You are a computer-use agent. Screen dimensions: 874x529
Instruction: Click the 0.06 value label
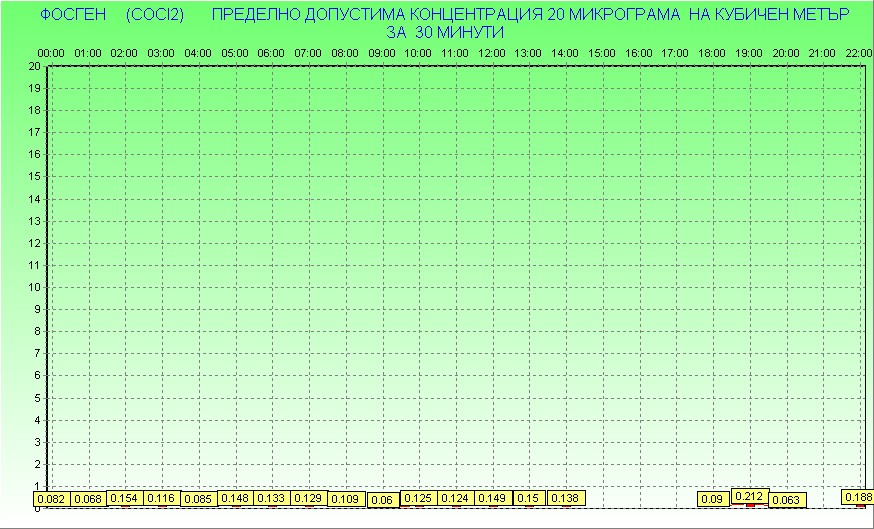coord(383,500)
